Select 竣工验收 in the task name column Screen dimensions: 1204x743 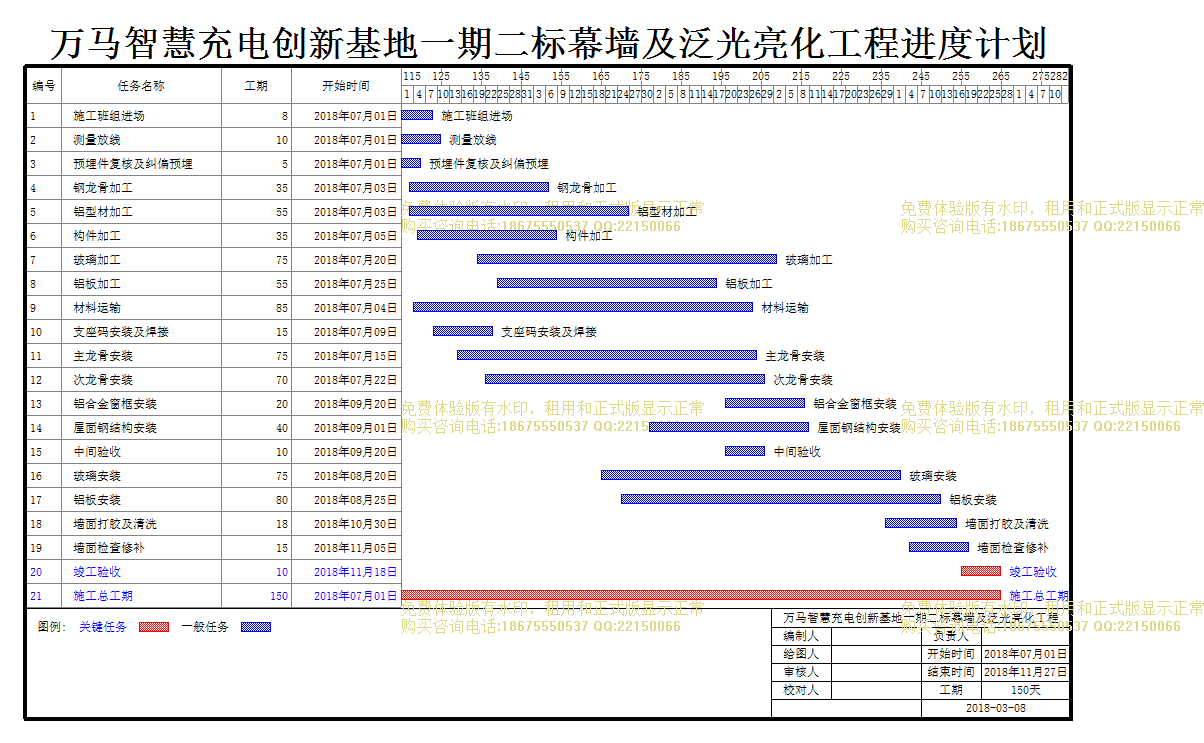(x=97, y=572)
